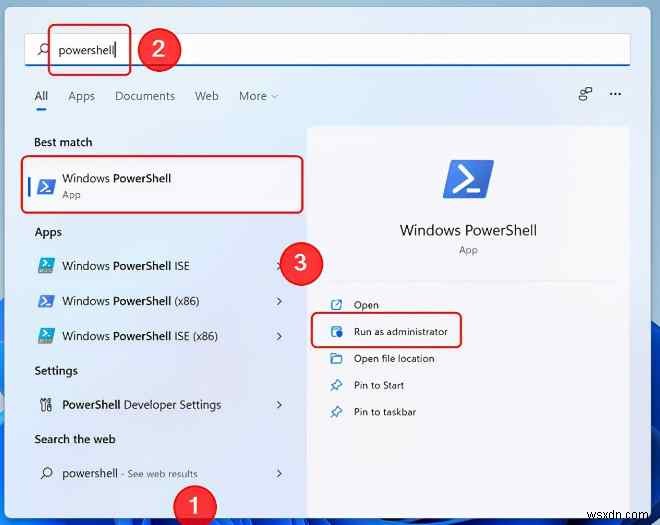Viewport: 660px width, 525px height.
Task: Switch to the Apps tab
Action: tap(81, 96)
